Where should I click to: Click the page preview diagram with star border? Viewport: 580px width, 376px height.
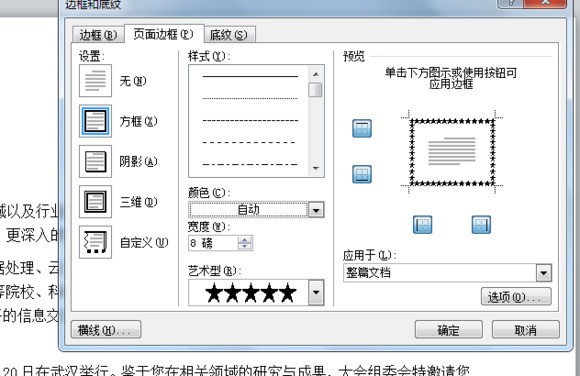(x=452, y=152)
